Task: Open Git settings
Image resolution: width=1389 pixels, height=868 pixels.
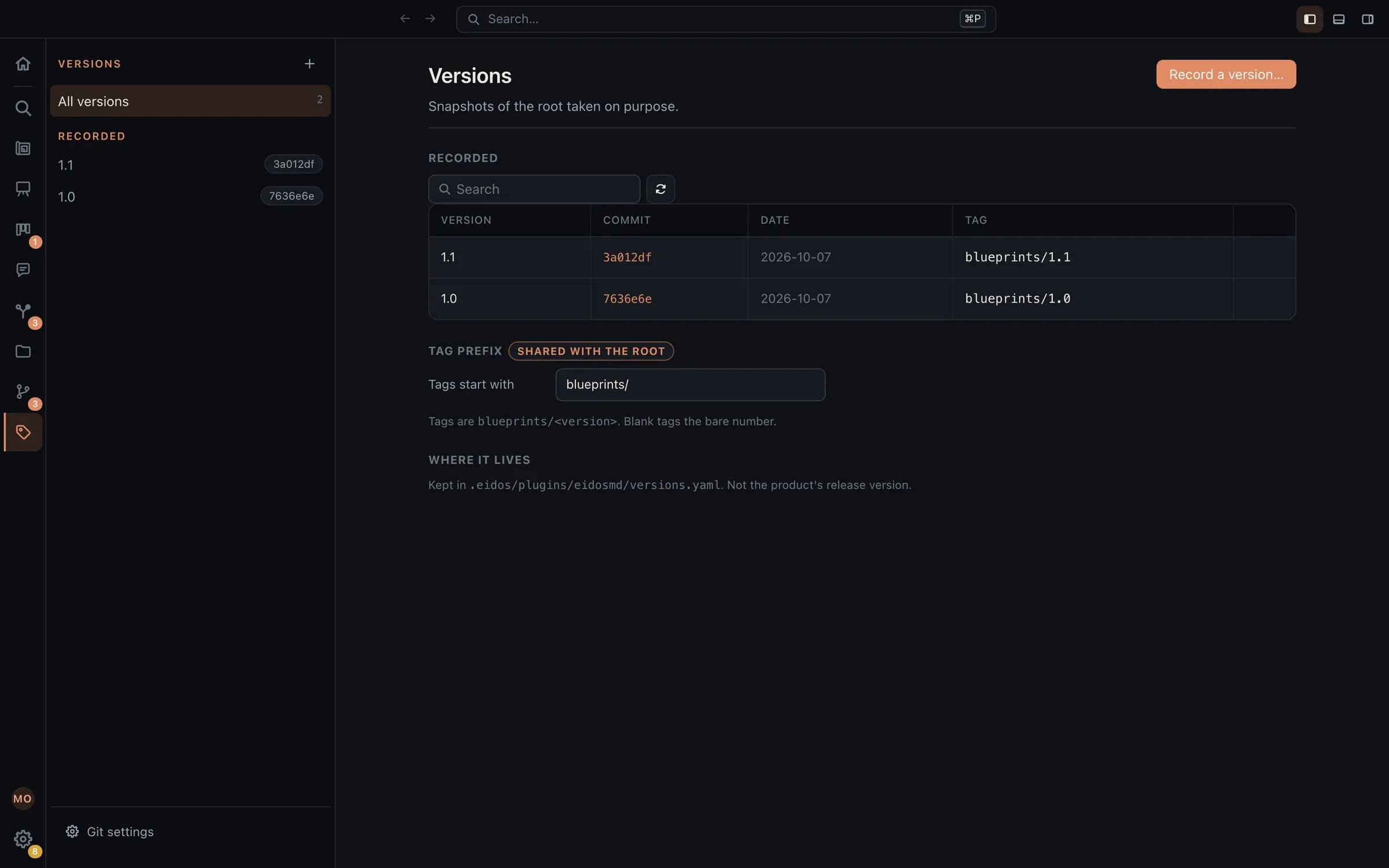Action: [x=110, y=832]
